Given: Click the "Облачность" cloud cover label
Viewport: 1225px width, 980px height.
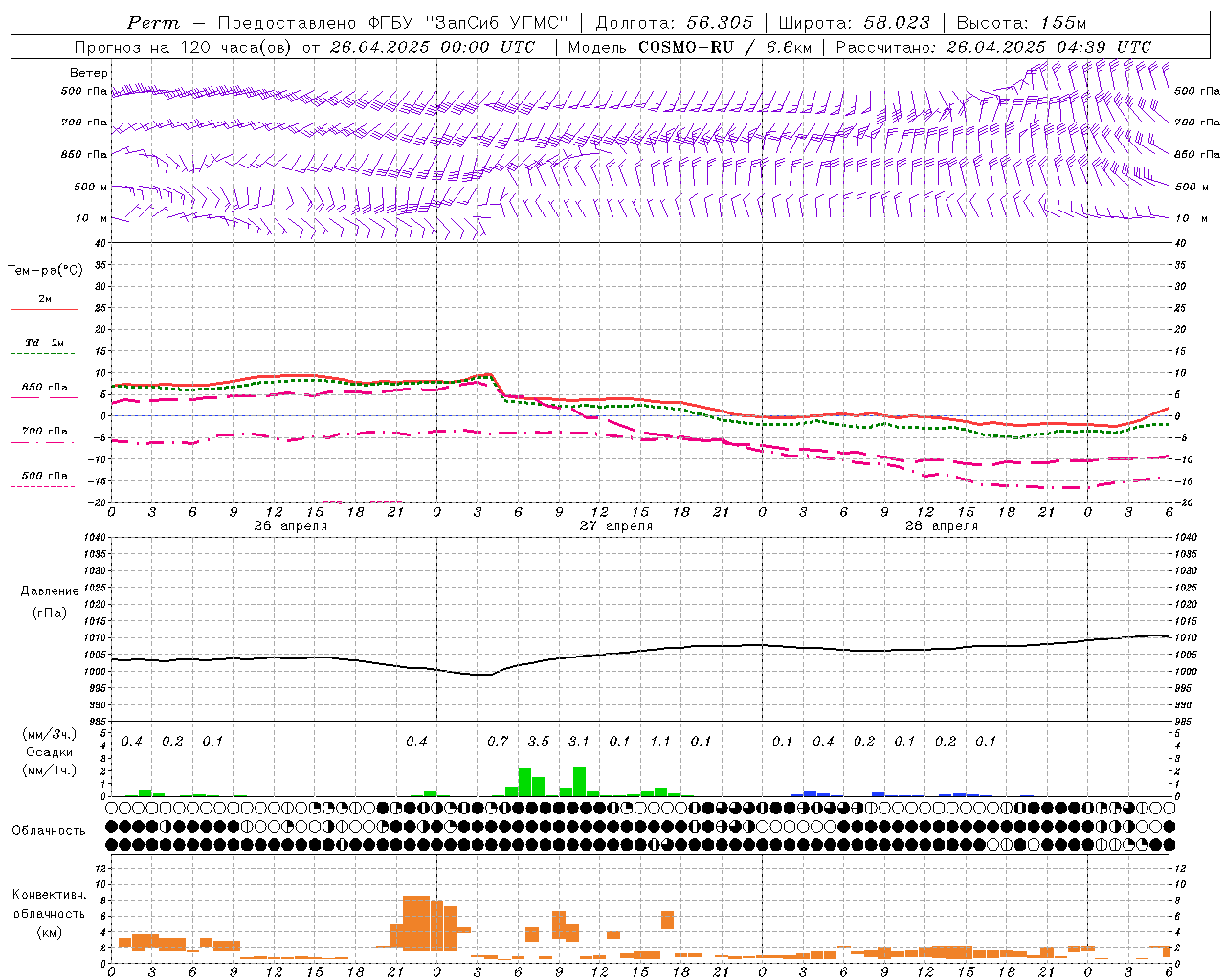Looking at the screenshot, I should [x=49, y=831].
